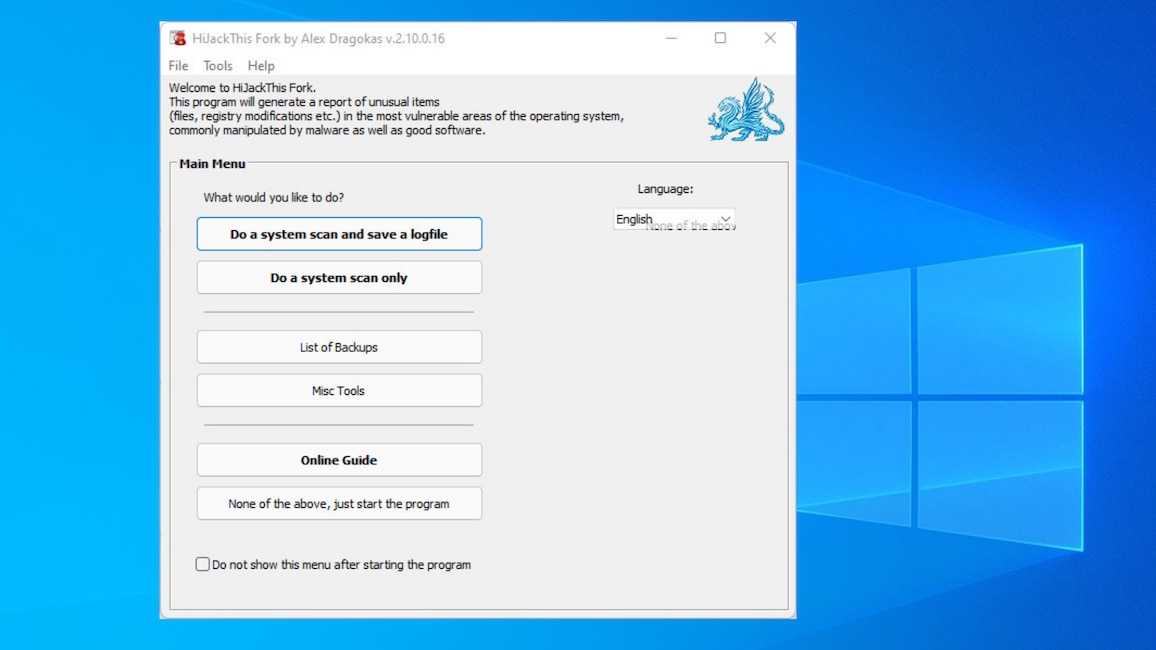Image resolution: width=1156 pixels, height=650 pixels.
Task: Click the HiJackThis app icon in title bar
Action: (x=178, y=38)
